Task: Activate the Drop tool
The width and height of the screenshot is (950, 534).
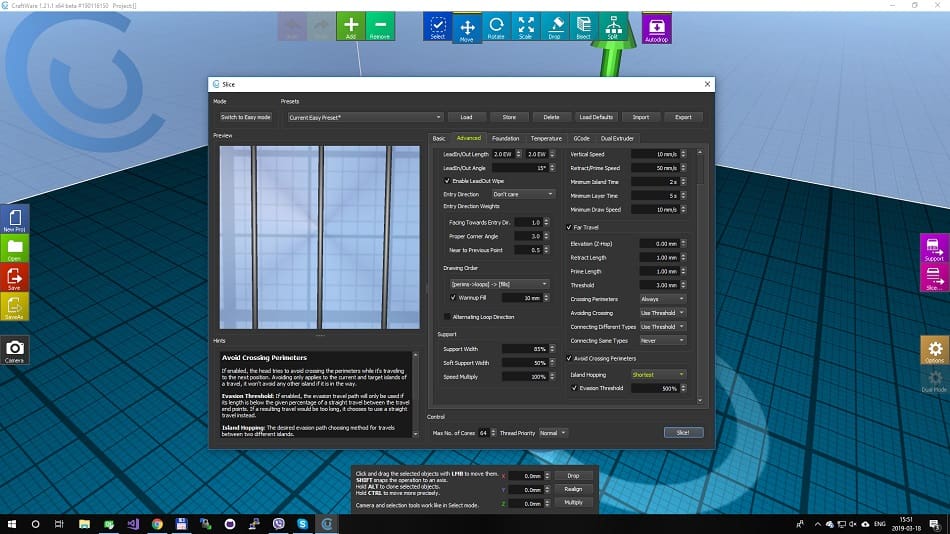Action: pos(554,27)
